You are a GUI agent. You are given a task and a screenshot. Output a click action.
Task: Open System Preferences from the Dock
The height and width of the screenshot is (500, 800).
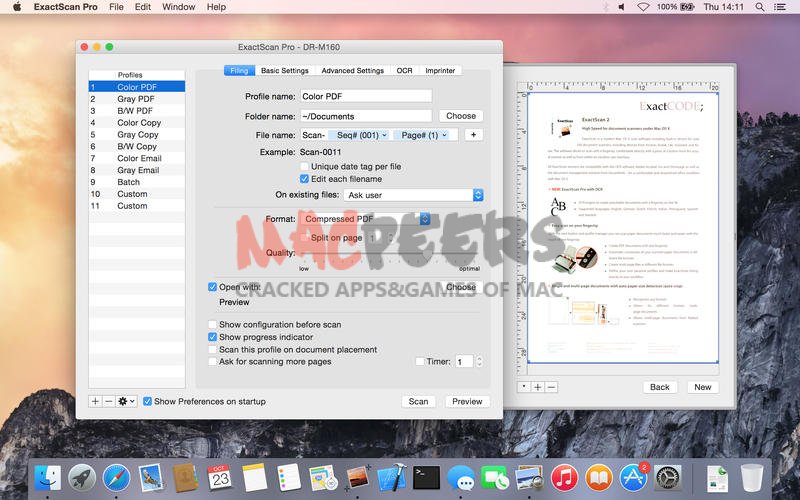pyautogui.click(x=667, y=478)
